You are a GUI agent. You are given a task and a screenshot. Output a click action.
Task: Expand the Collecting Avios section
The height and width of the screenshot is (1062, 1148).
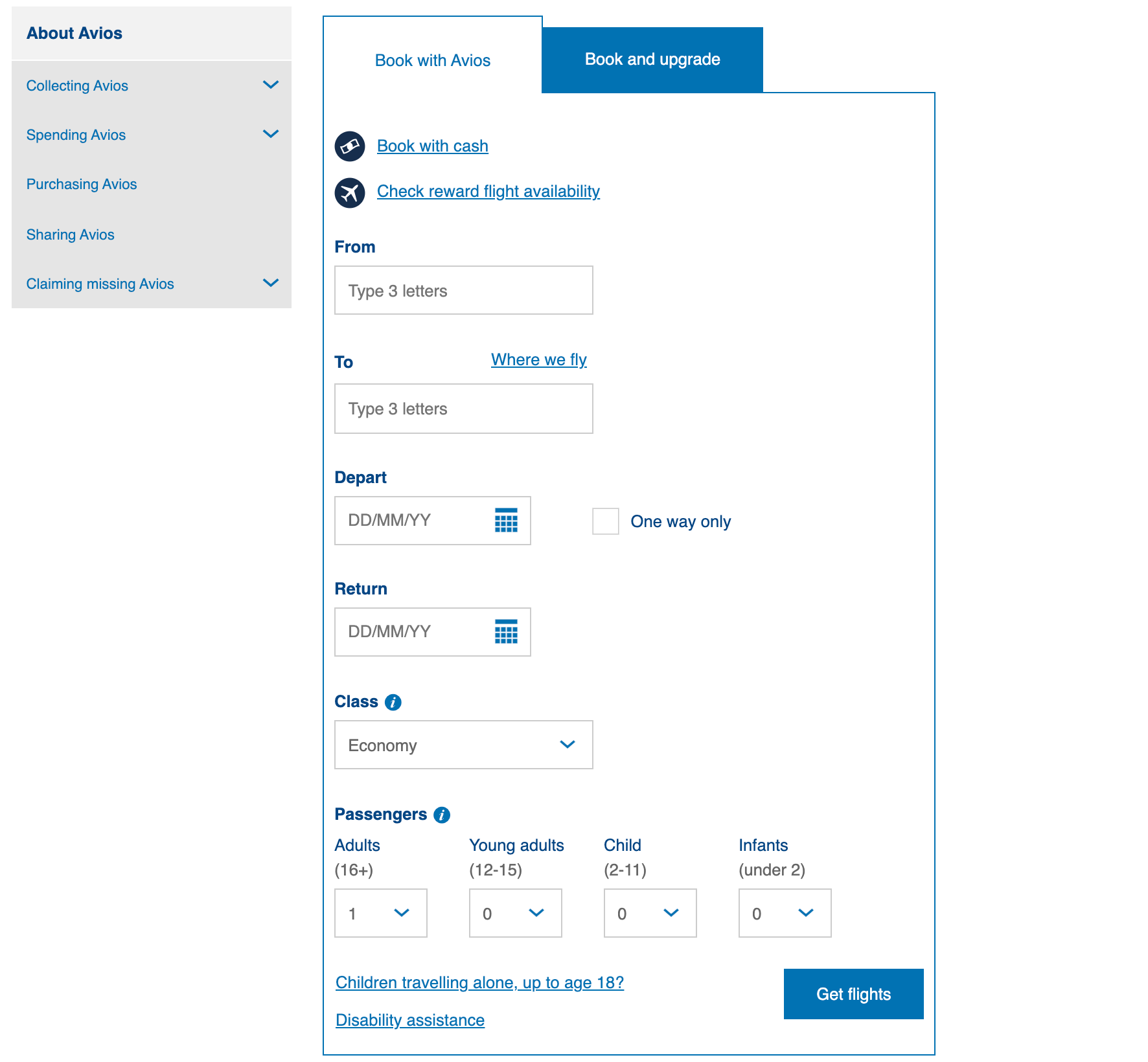(272, 85)
